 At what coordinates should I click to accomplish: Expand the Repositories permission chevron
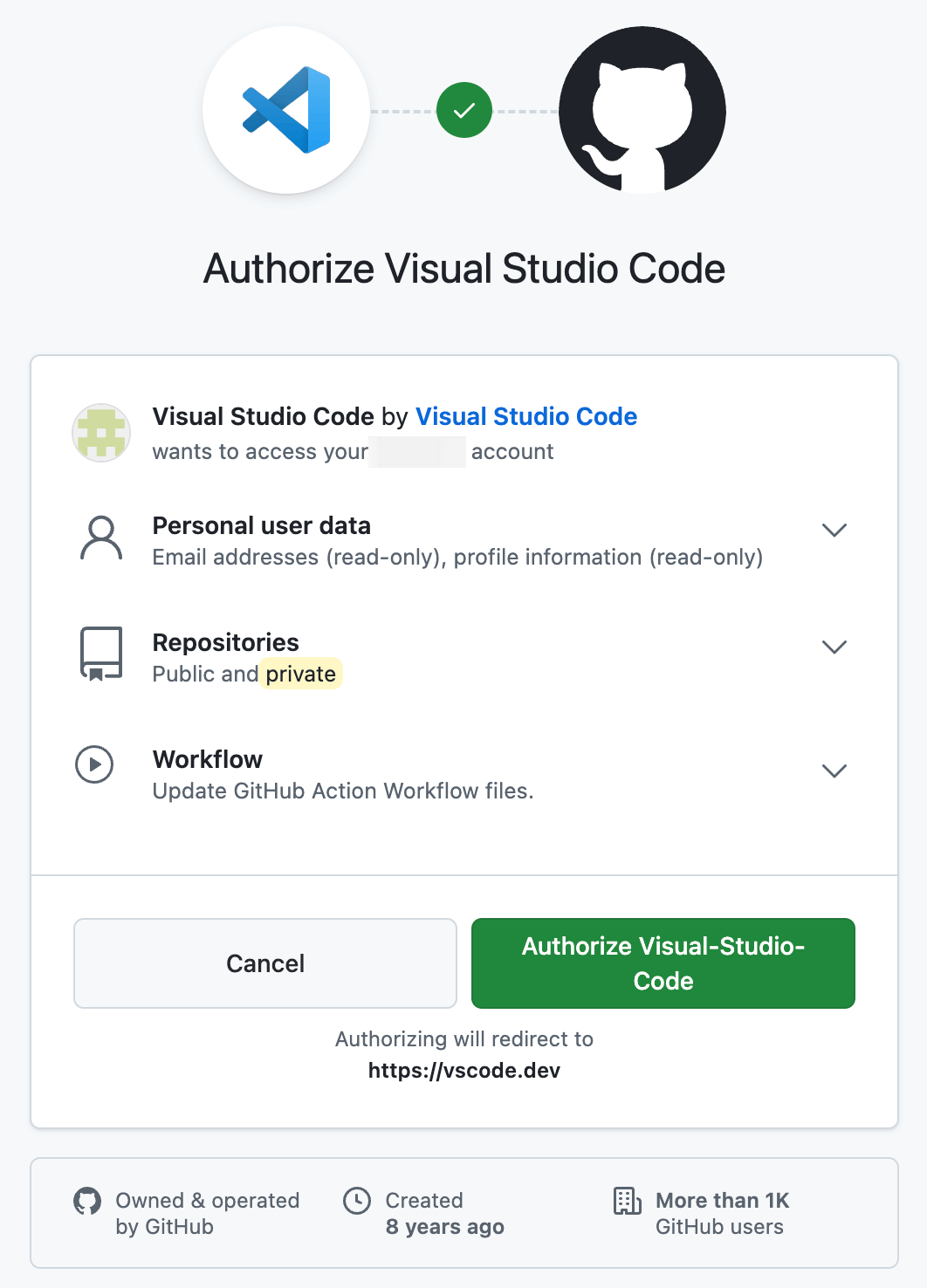click(834, 647)
